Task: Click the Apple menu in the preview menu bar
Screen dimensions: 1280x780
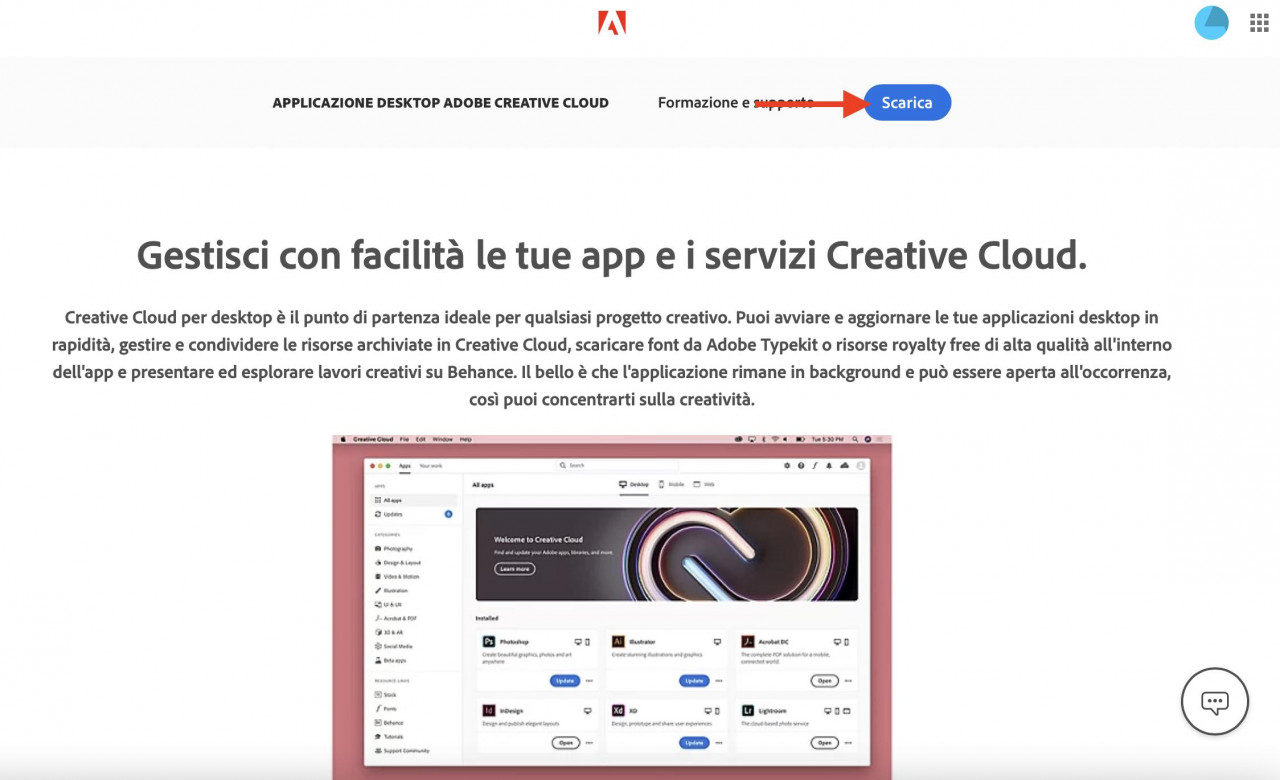Action: 342,439
